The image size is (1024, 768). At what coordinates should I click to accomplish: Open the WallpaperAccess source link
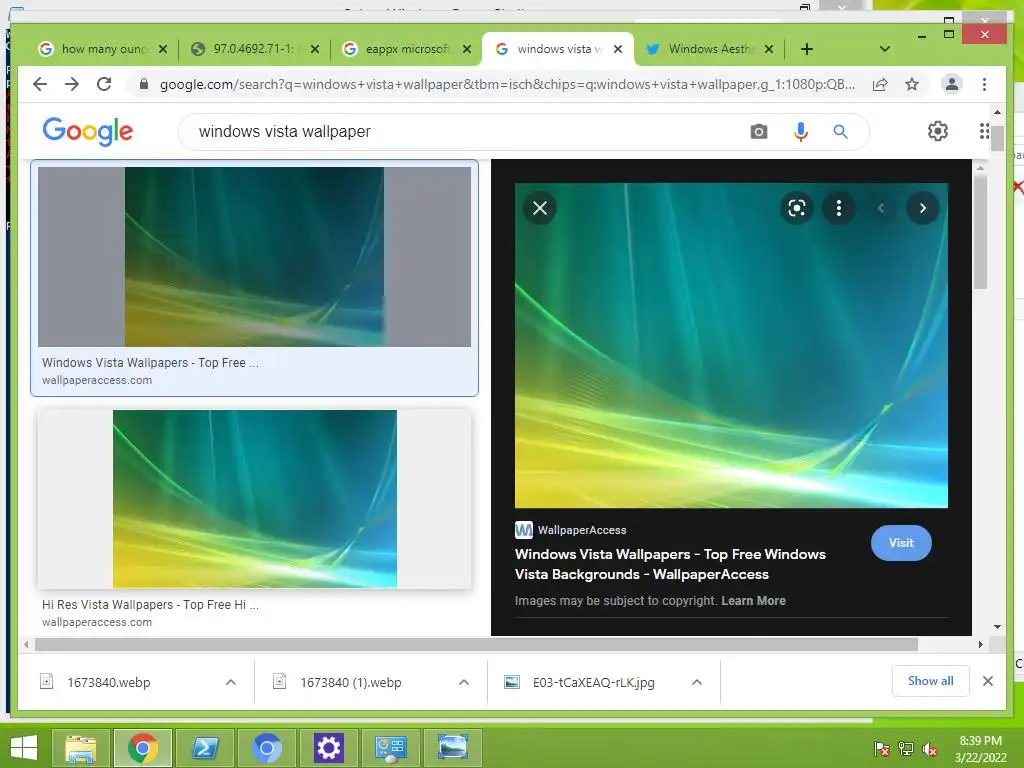point(571,530)
